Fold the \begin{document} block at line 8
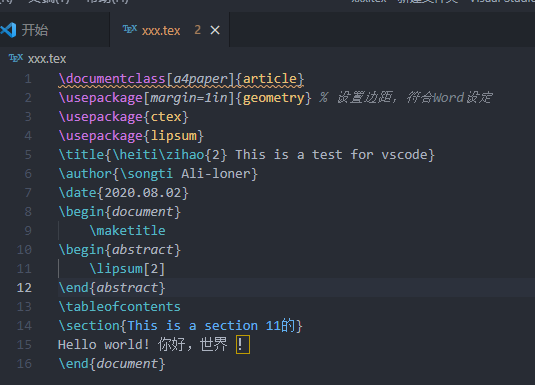The width and height of the screenshot is (535, 385). (48, 212)
